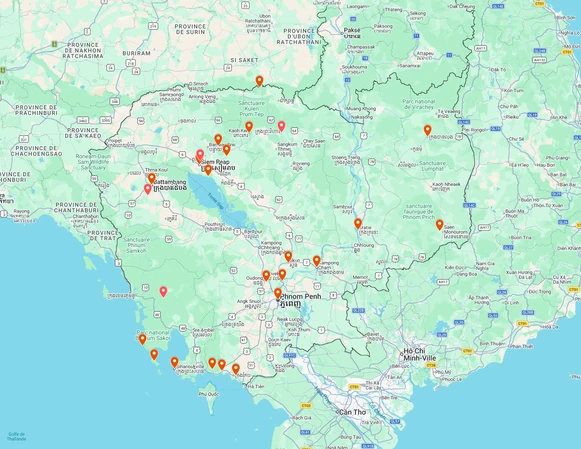Click the pink pin at Siem Reap
Image resolution: width=581 pixels, height=449 pixels.
200,155
